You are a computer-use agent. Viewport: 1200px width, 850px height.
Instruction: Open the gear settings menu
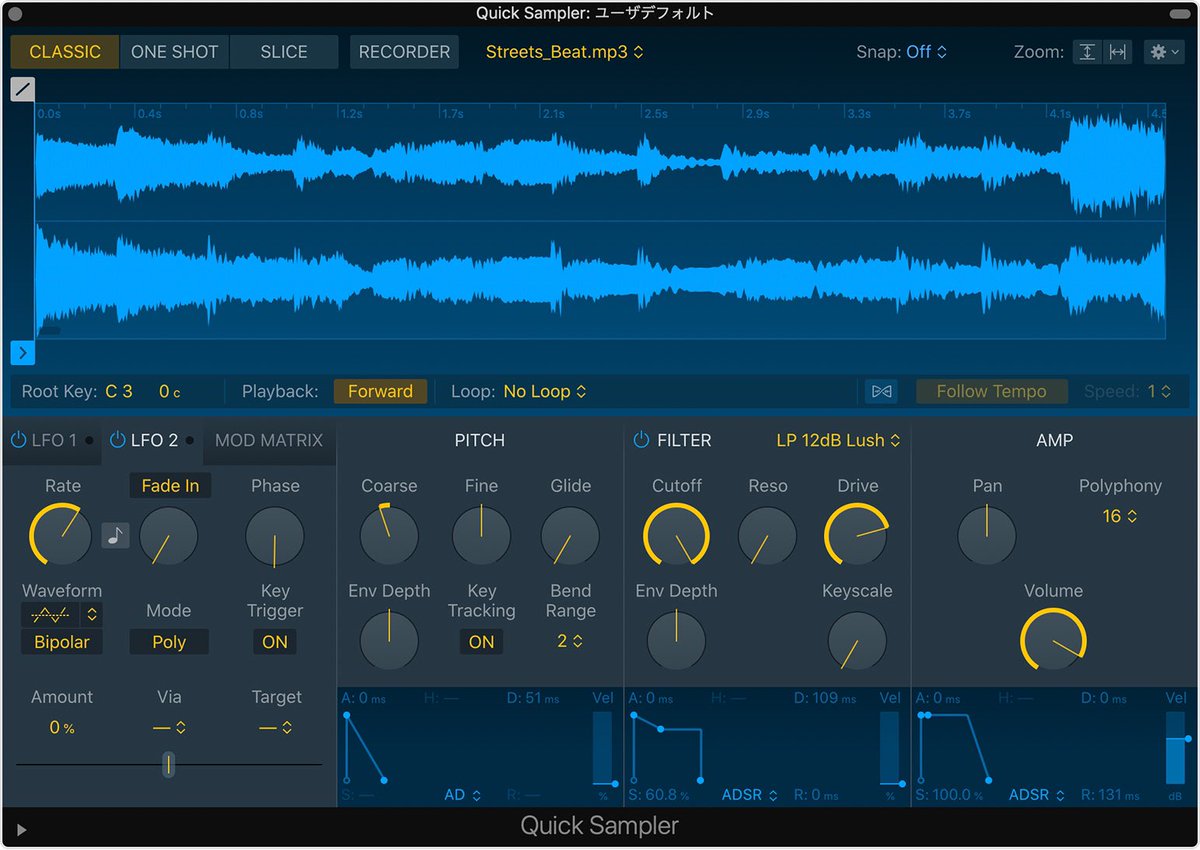click(x=1164, y=52)
